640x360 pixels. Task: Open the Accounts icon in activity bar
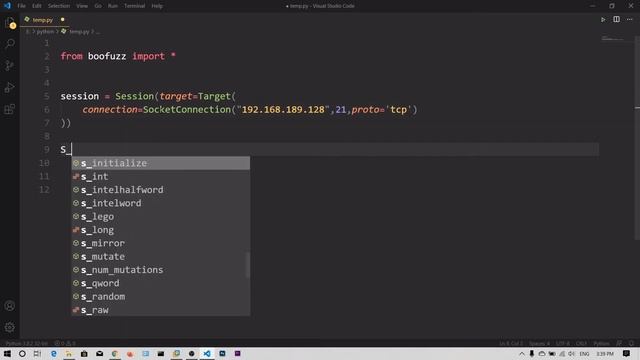point(10,306)
